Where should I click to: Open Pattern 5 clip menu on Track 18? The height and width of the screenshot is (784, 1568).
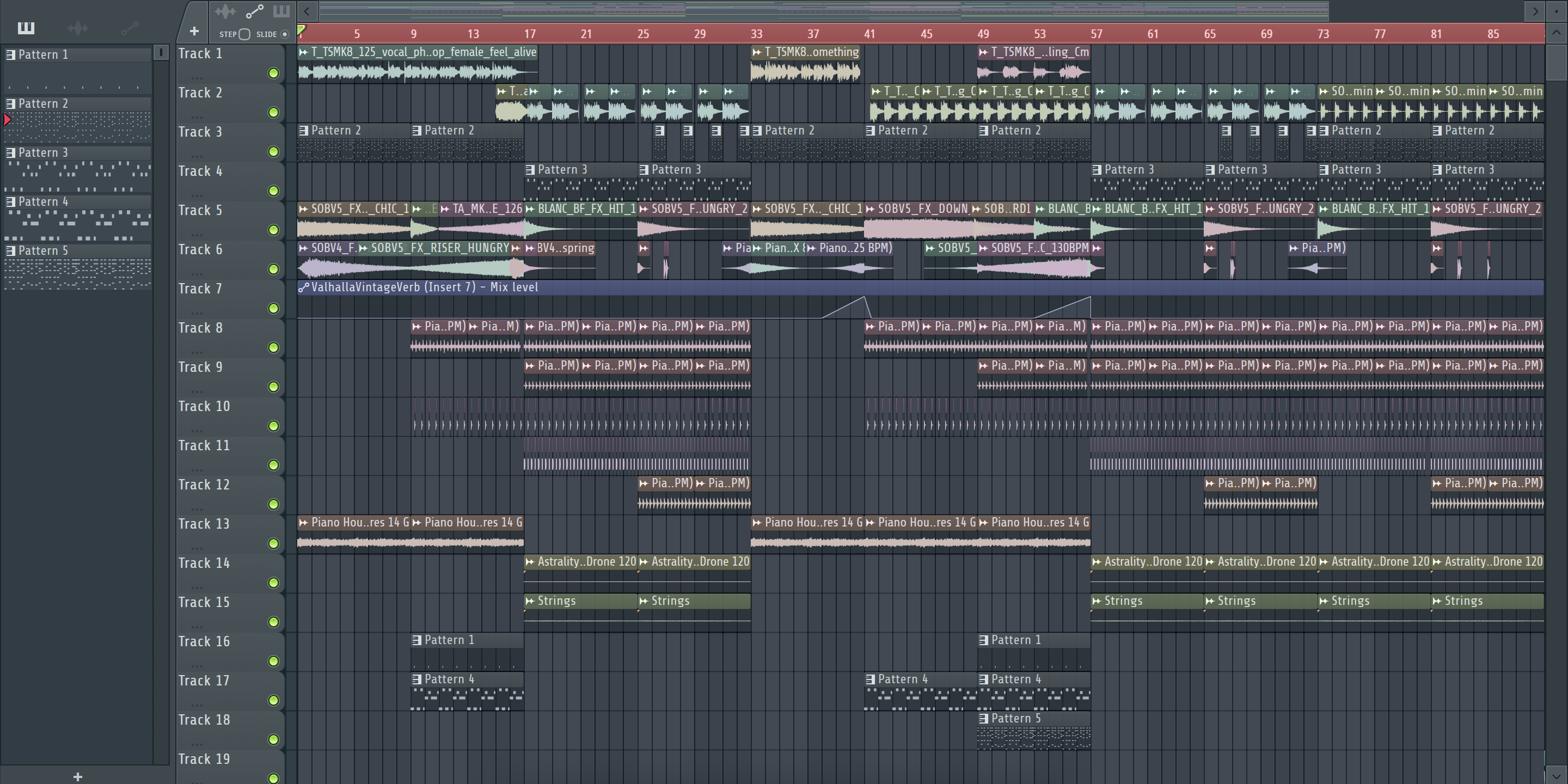click(x=984, y=719)
